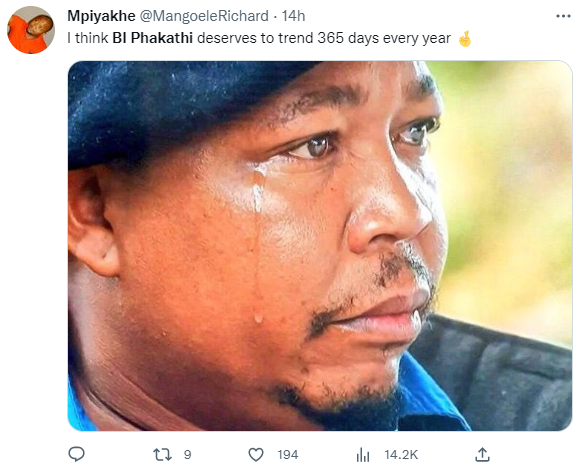
Task: Click the 14h timestamp link
Action: pyautogui.click(x=293, y=16)
